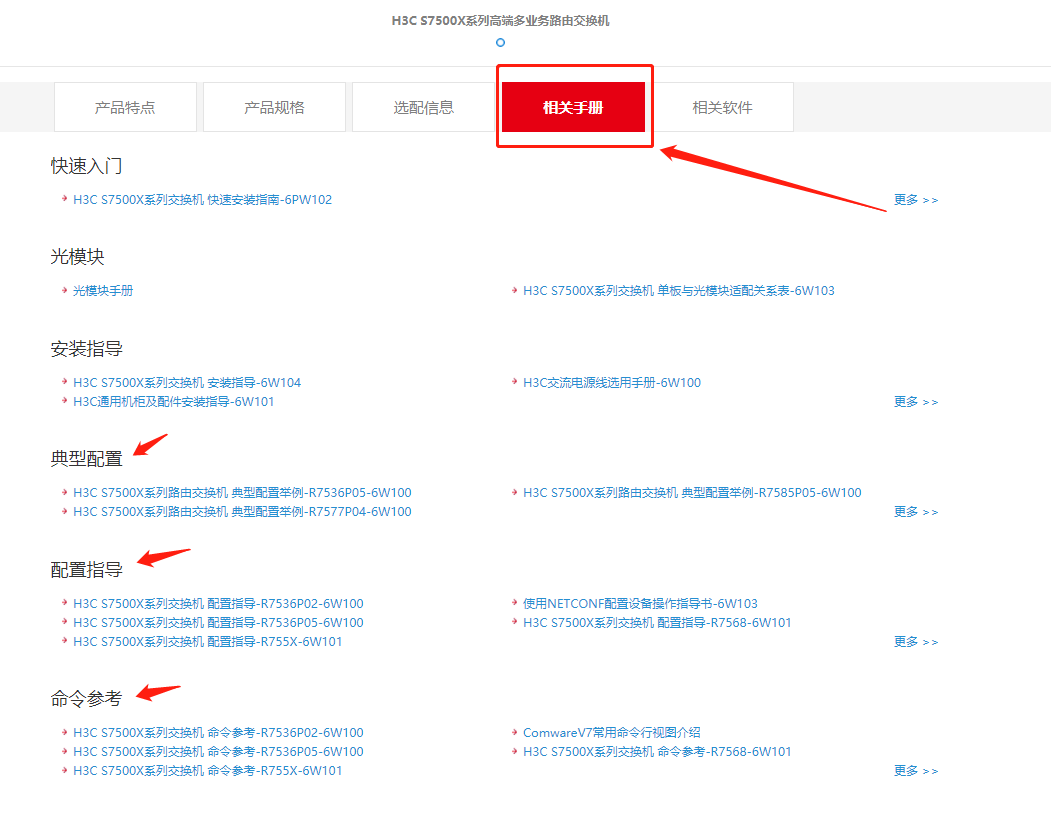The image size is (1051, 819).
Task: Open 典型配置举例-R7577P04-6W100
Action: (x=243, y=511)
